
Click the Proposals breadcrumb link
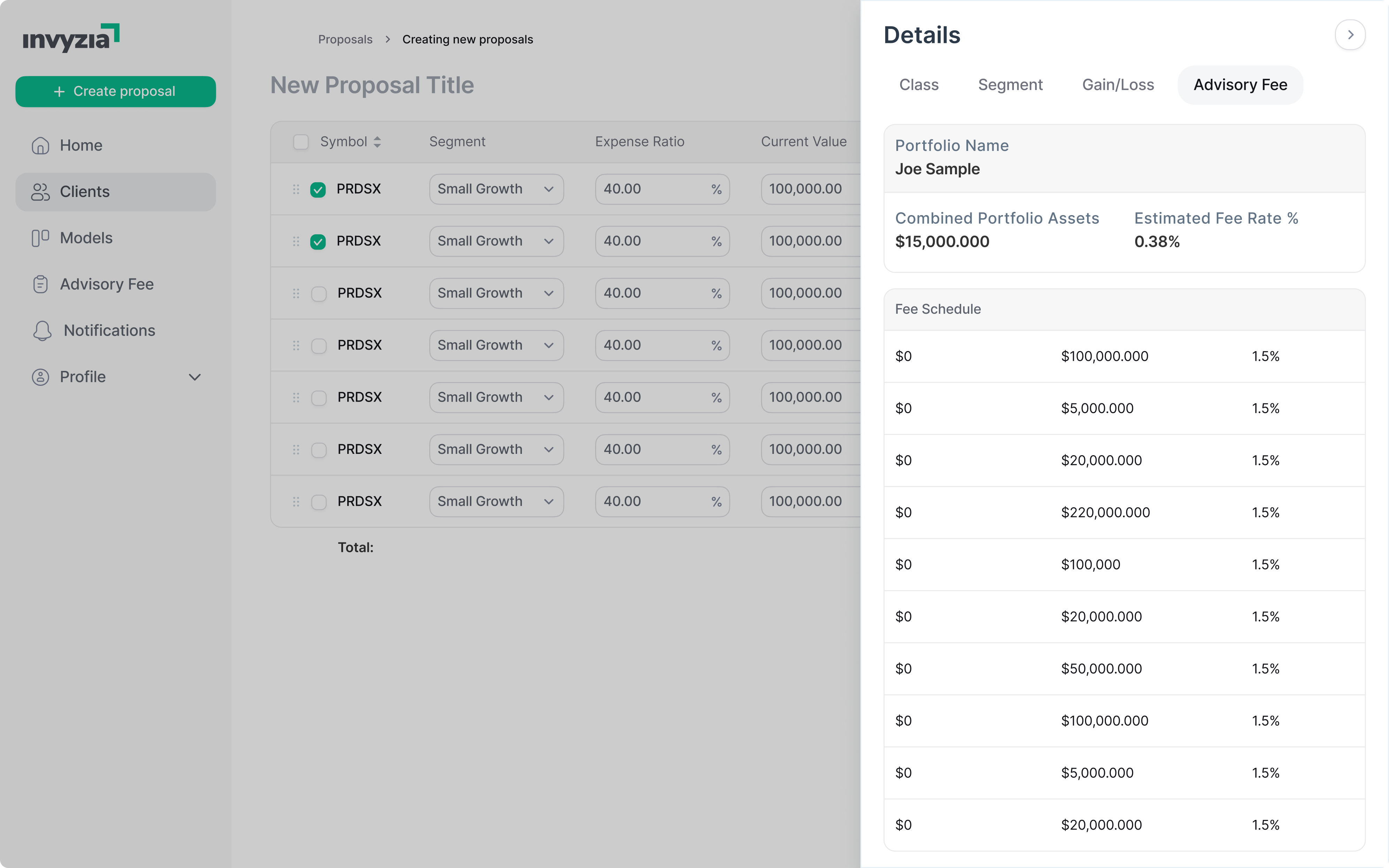[345, 40]
